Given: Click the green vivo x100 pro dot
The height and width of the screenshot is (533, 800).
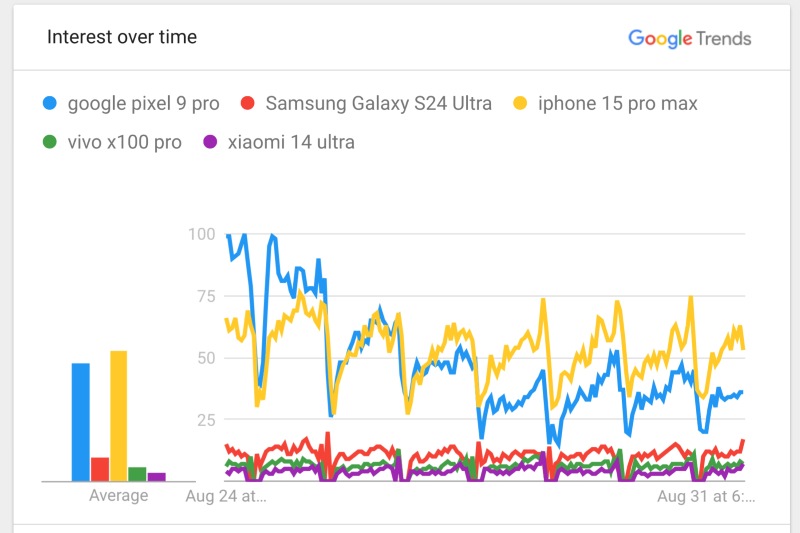Looking at the screenshot, I should (49, 142).
